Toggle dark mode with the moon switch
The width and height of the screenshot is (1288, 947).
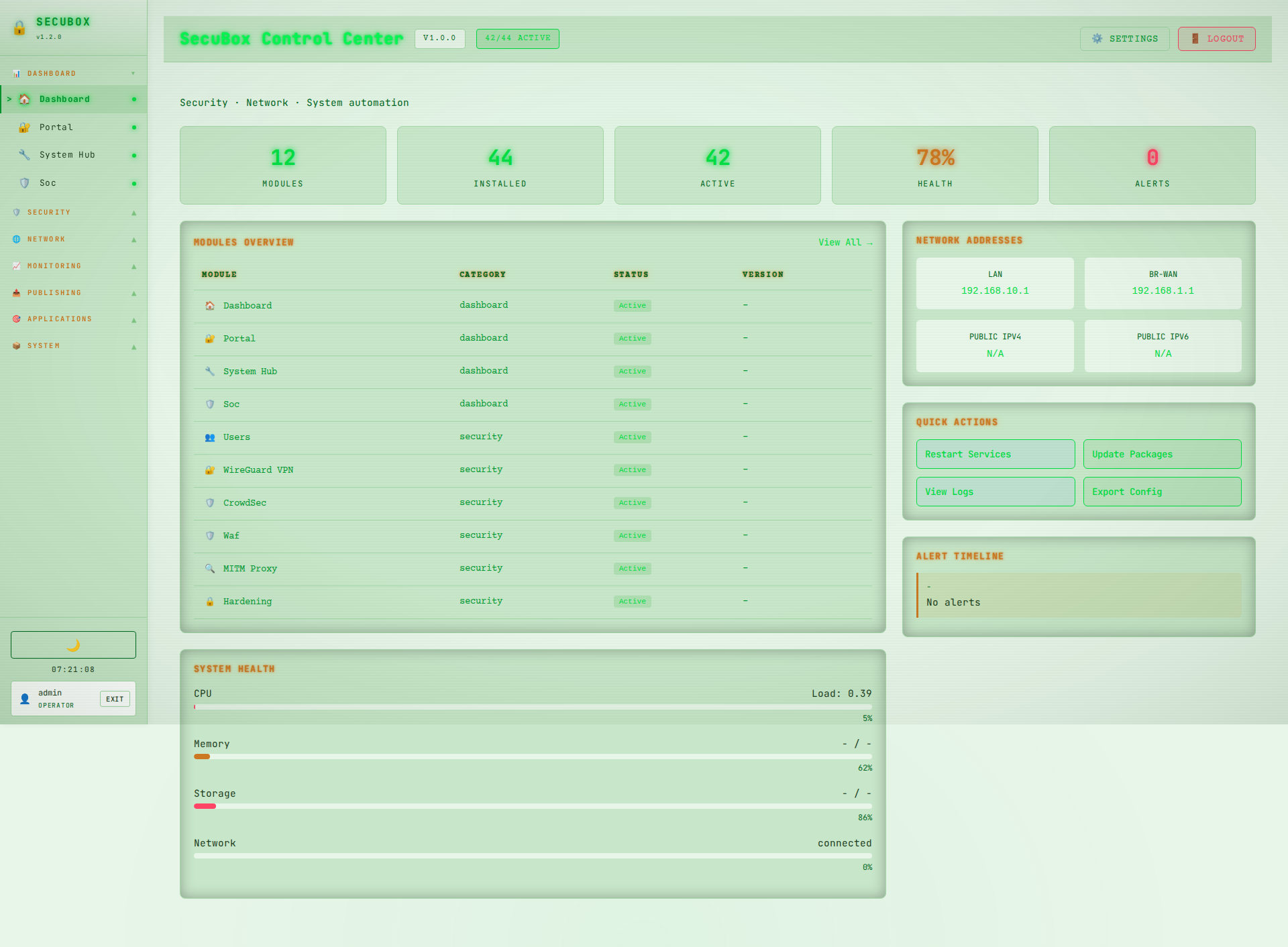click(x=73, y=645)
